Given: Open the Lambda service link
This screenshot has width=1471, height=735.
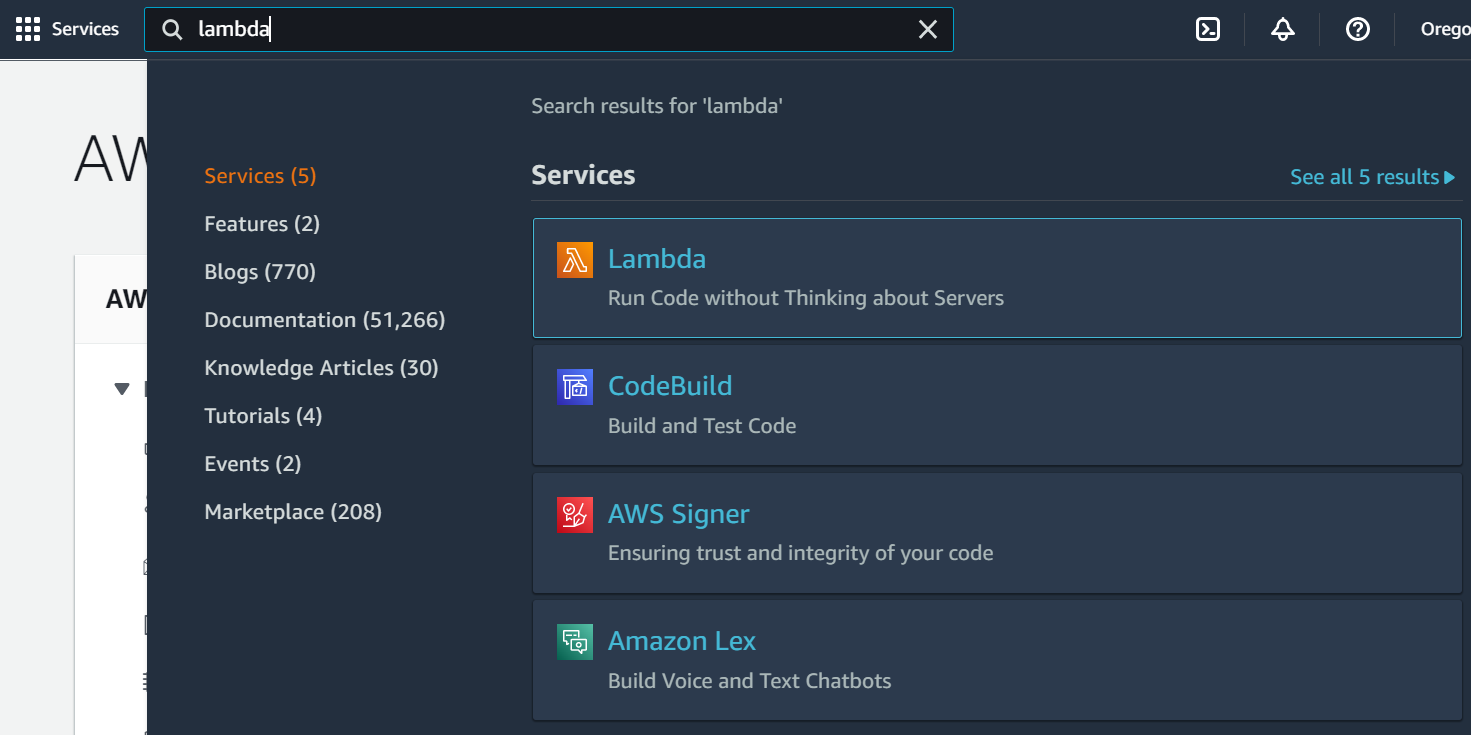Looking at the screenshot, I should coord(657,259).
